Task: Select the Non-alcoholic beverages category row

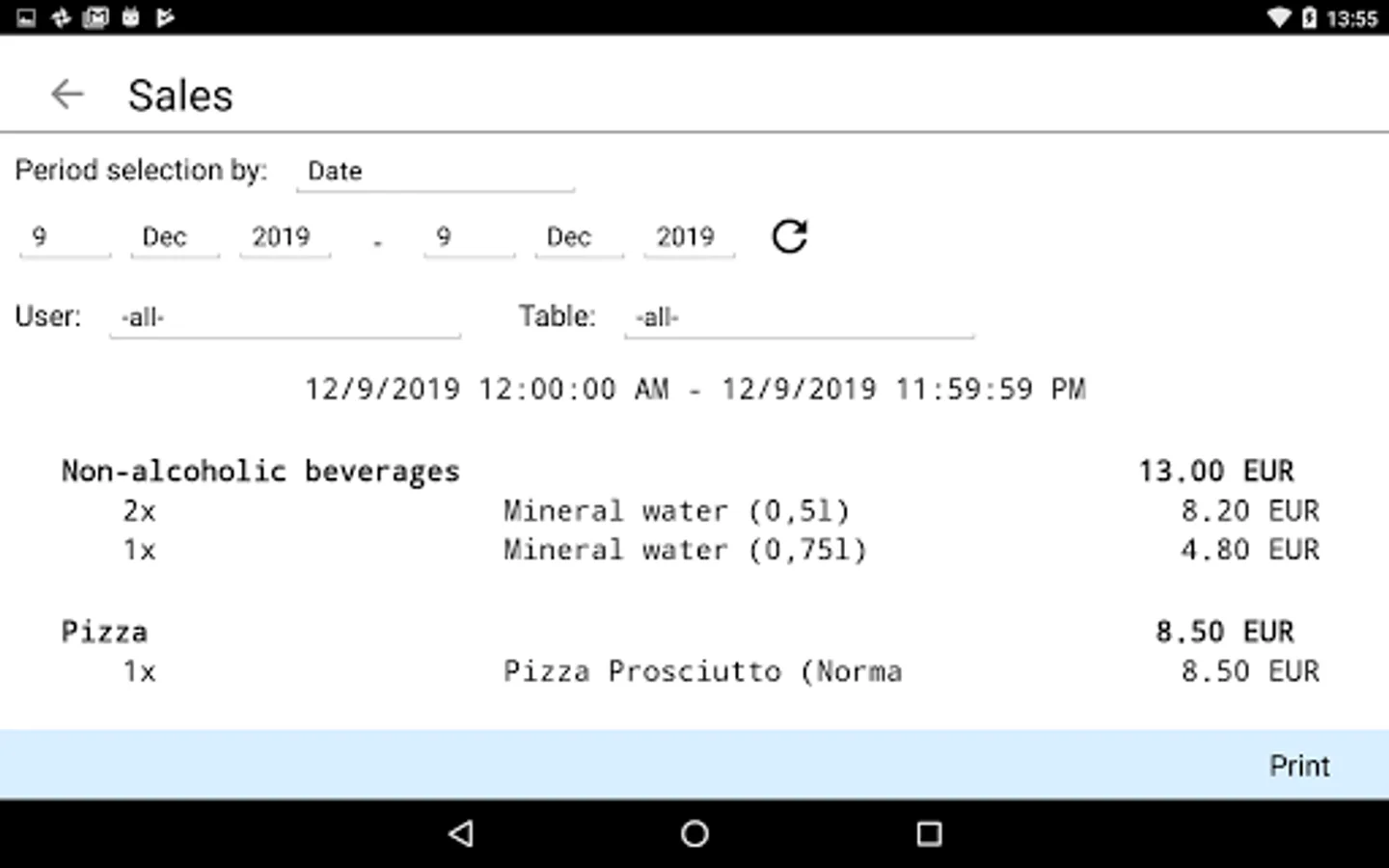Action: point(260,471)
